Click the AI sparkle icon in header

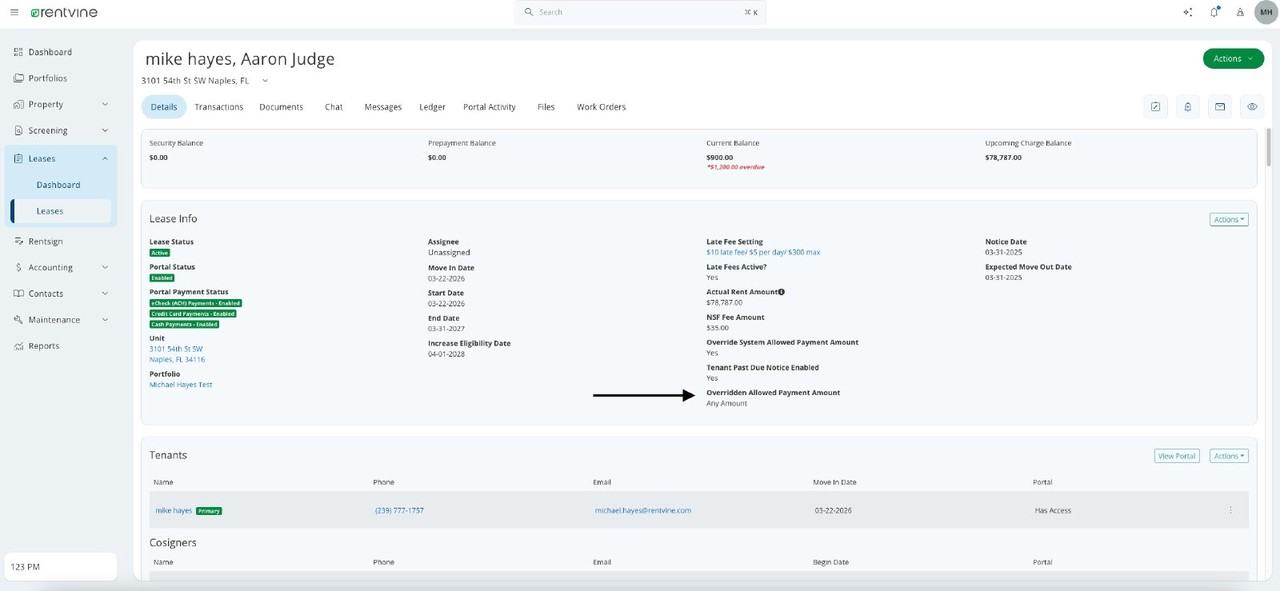coord(1187,12)
